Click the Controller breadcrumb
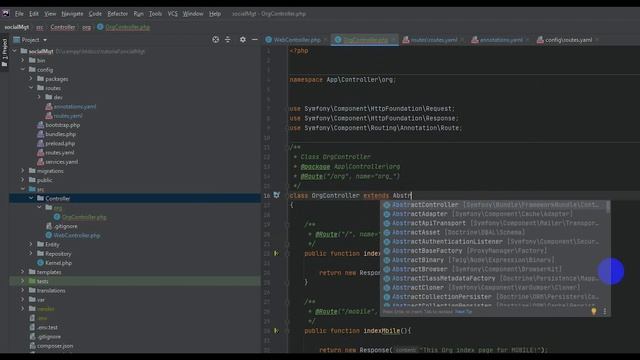Viewport: 640px width, 360px height. (x=62, y=27)
